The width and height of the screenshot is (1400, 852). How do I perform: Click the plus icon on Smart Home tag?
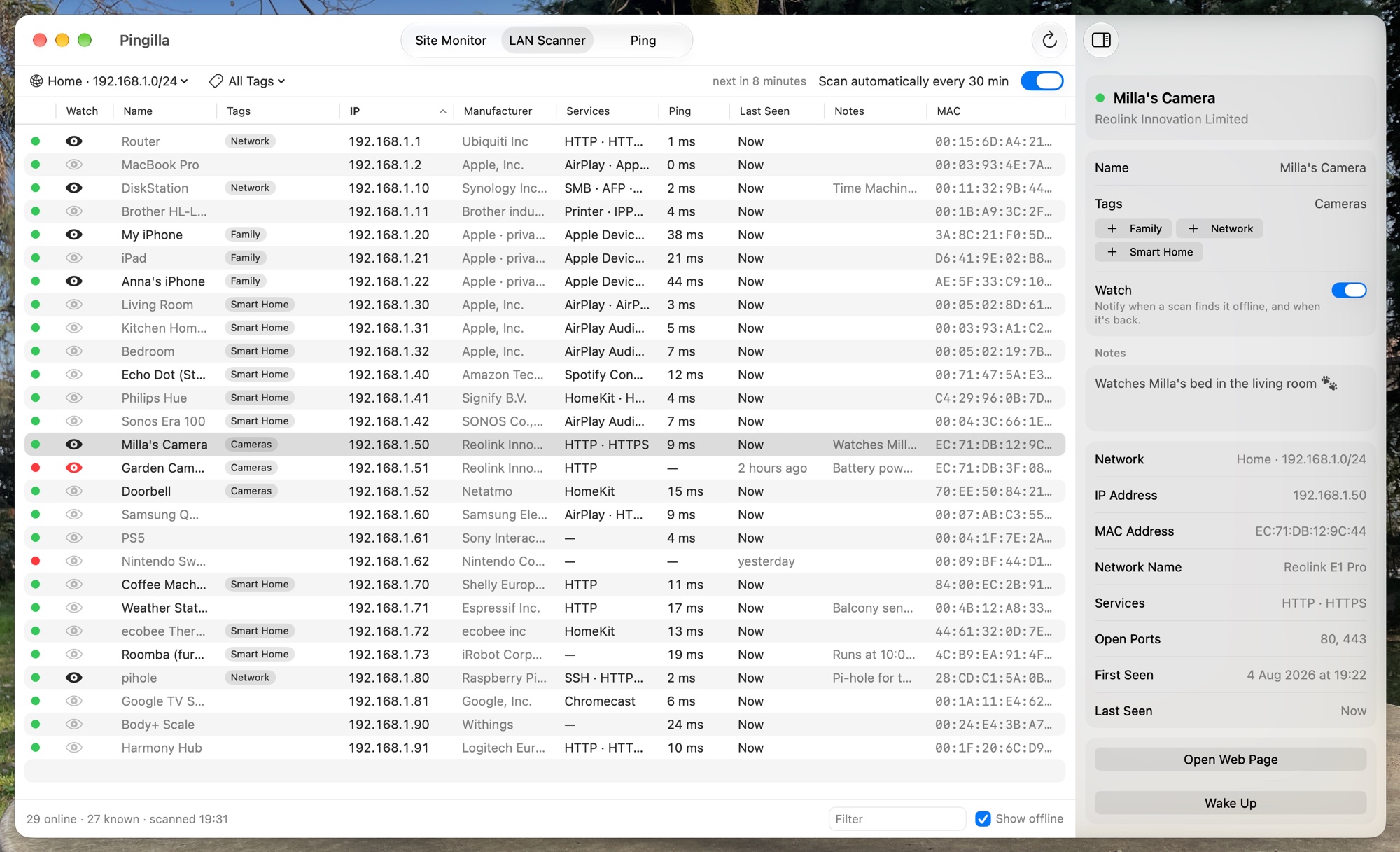[x=1112, y=252]
